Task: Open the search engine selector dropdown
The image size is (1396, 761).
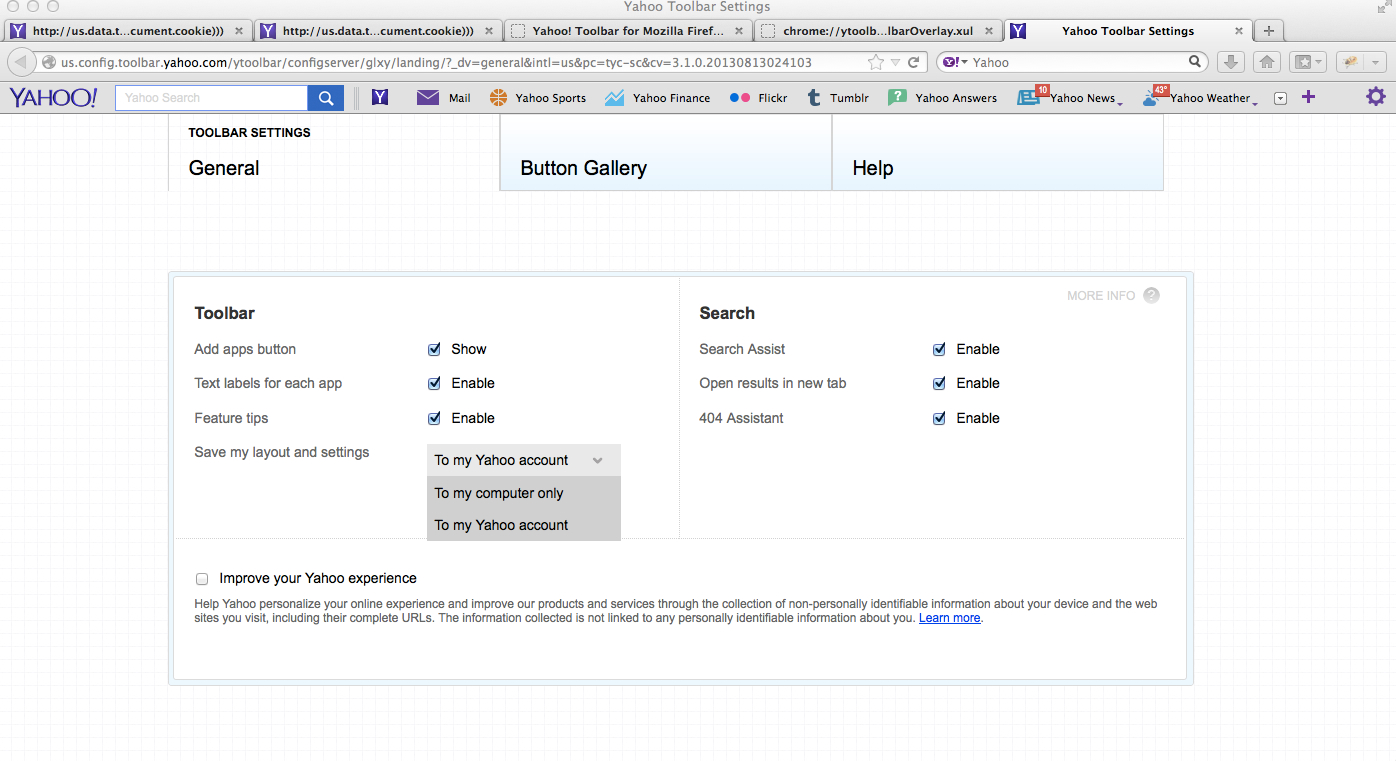Action: coord(955,62)
